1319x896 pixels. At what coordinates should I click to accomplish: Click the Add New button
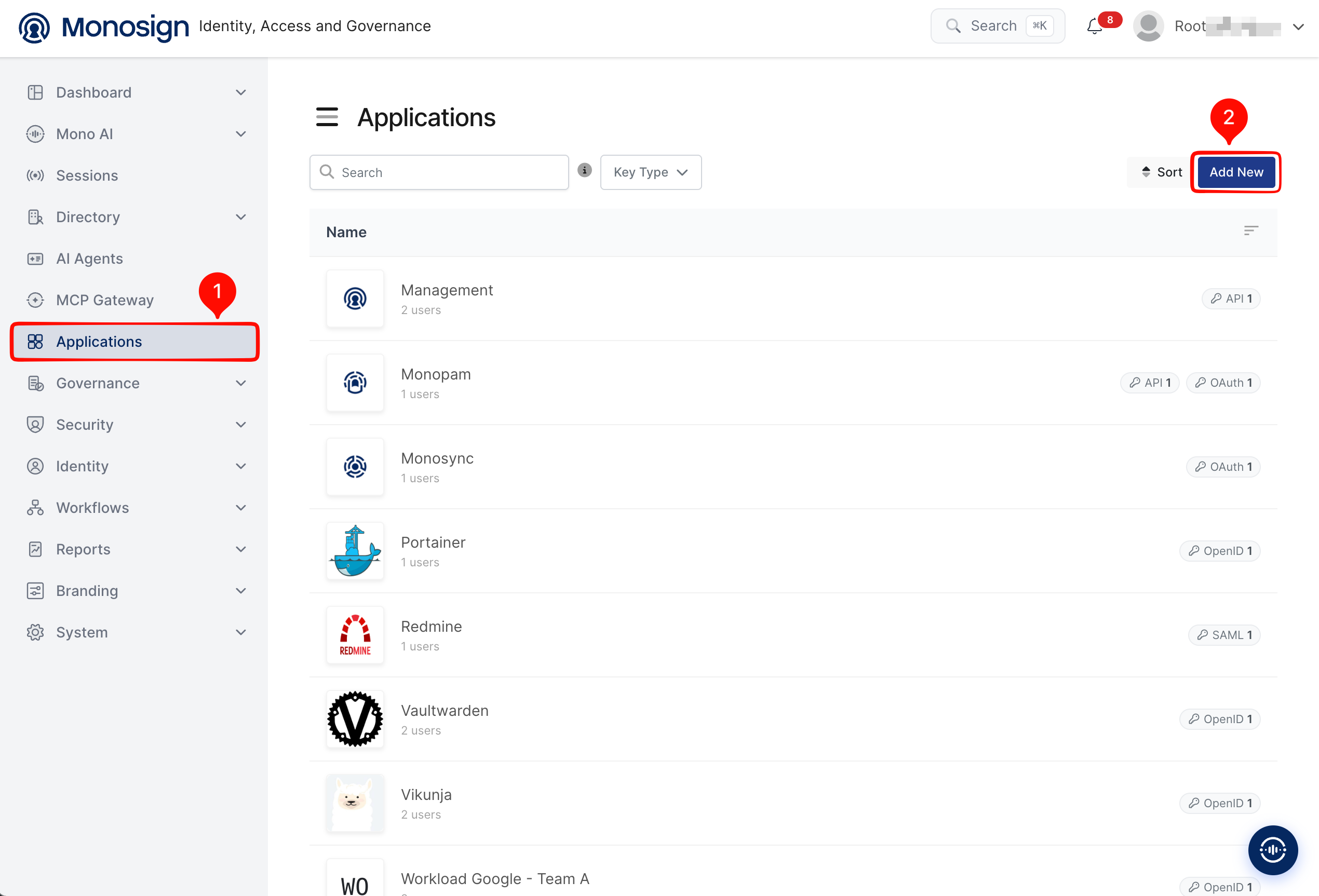(1235, 172)
